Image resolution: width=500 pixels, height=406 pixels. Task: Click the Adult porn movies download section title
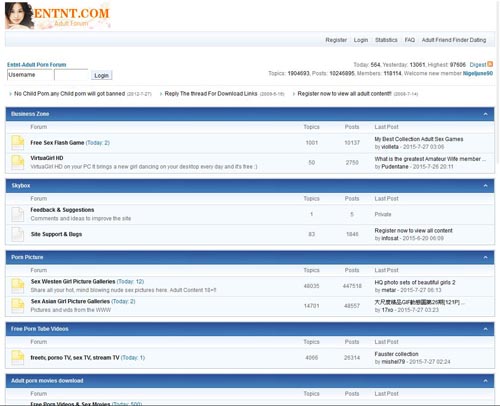[47, 381]
